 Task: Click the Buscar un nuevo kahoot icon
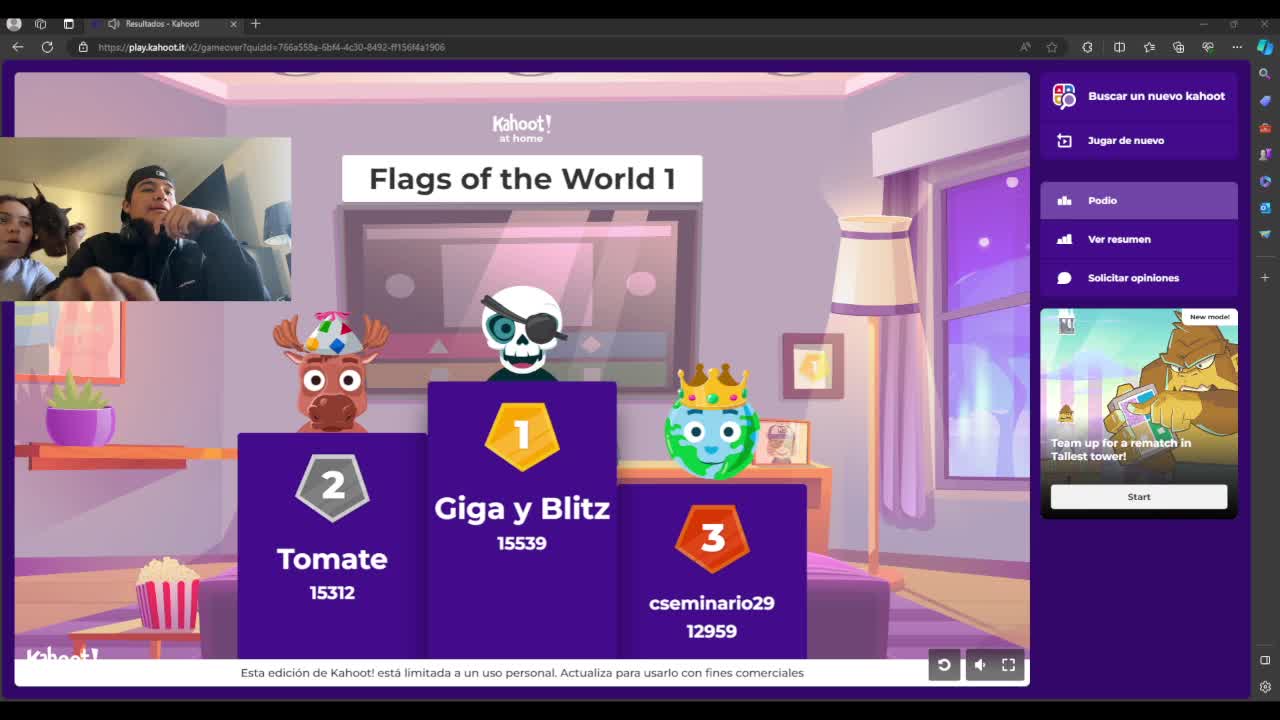[x=1064, y=96]
